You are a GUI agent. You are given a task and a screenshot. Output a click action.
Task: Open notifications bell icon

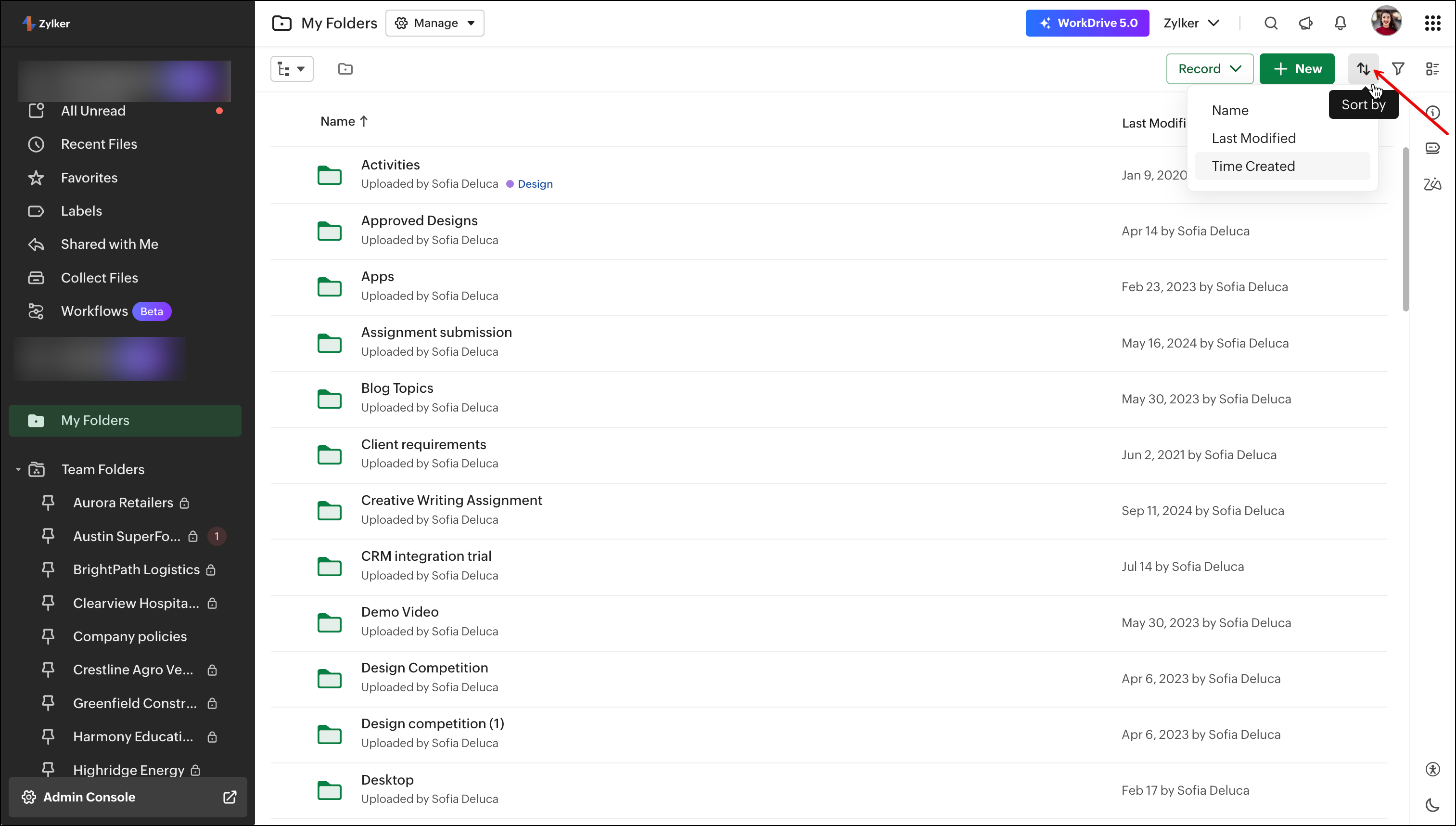coord(1341,23)
